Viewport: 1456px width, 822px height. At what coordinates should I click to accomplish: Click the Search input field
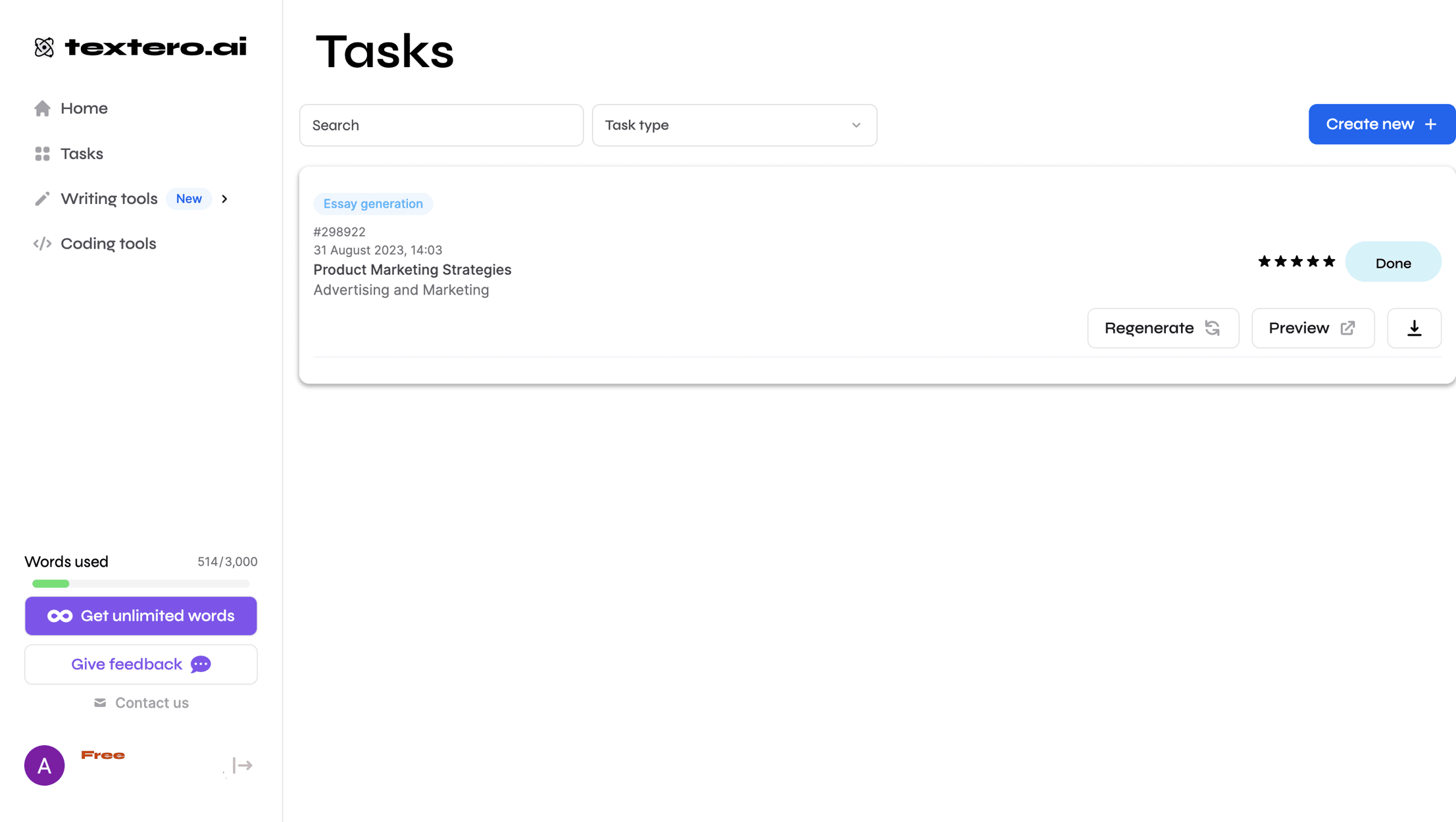(x=441, y=124)
